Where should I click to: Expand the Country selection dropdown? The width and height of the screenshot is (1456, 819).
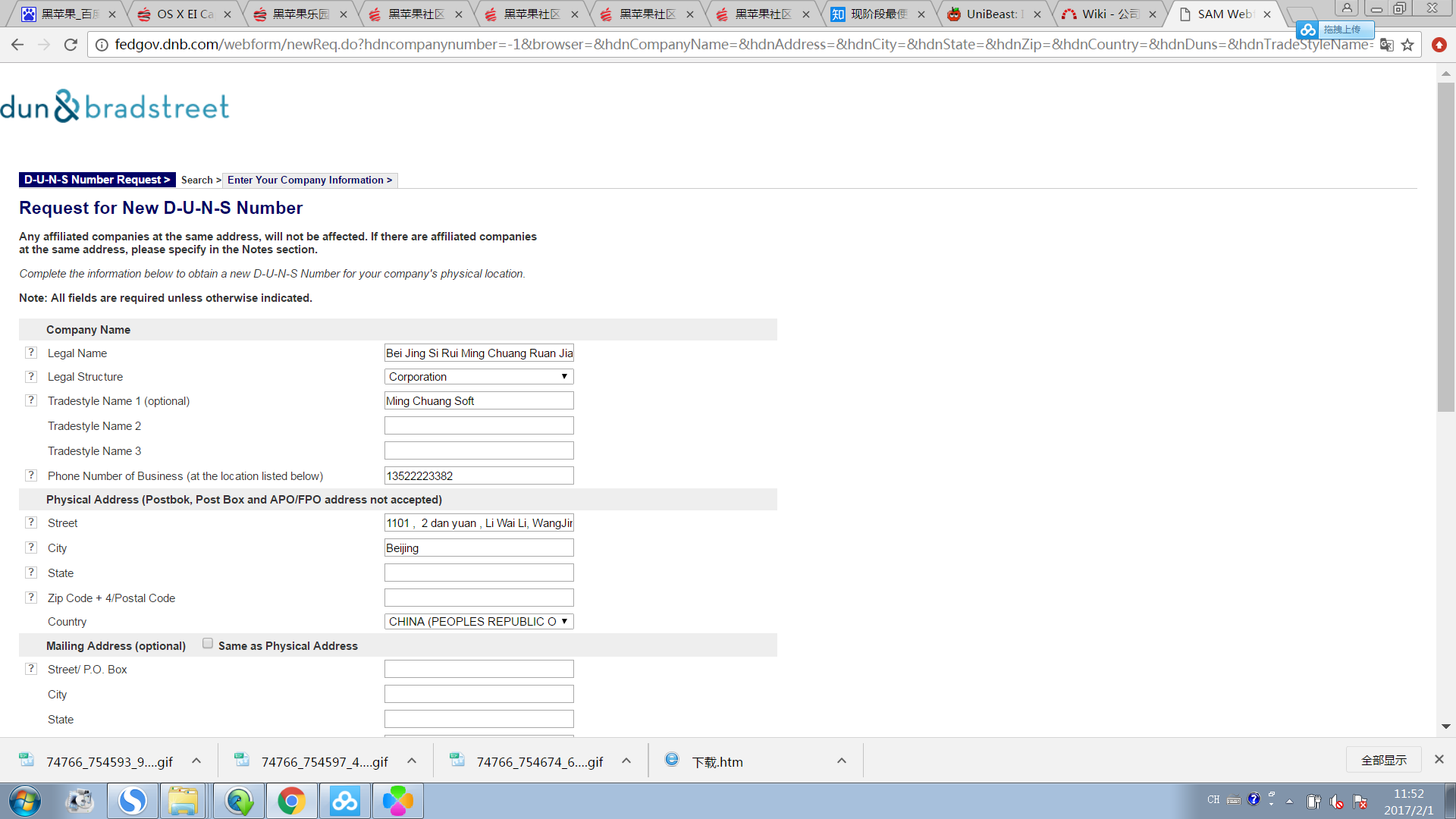point(479,622)
